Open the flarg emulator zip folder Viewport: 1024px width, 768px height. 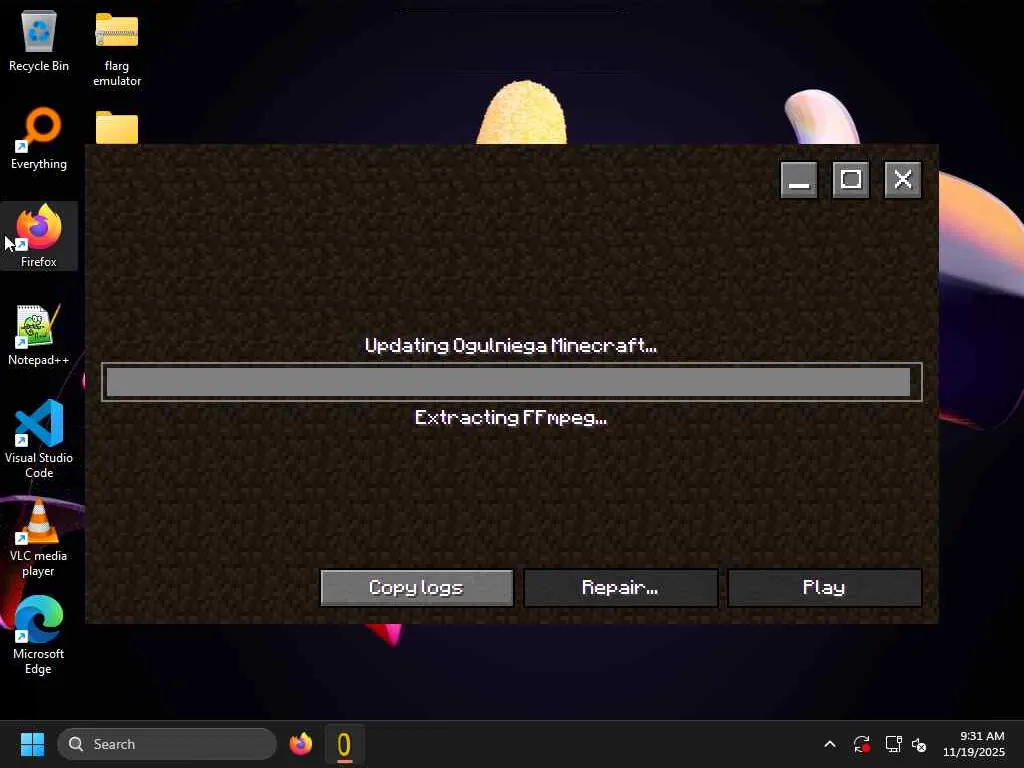(117, 49)
